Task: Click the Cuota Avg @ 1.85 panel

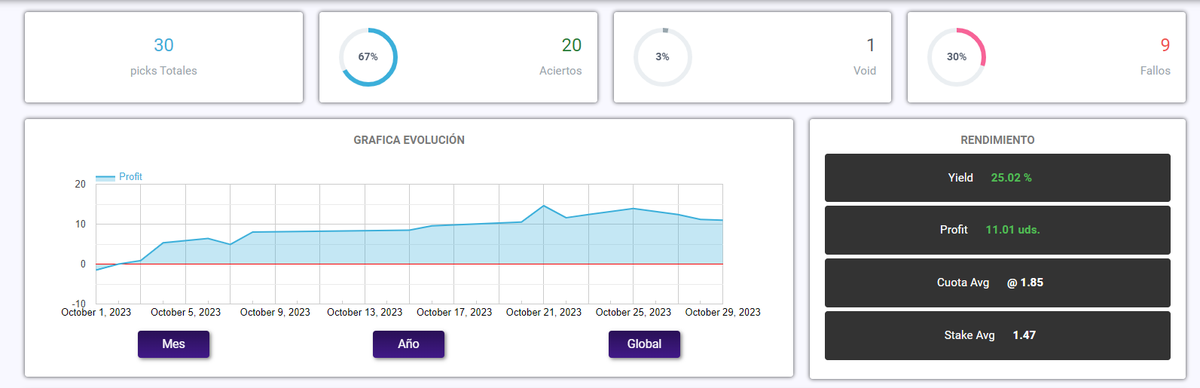Action: click(x=997, y=283)
